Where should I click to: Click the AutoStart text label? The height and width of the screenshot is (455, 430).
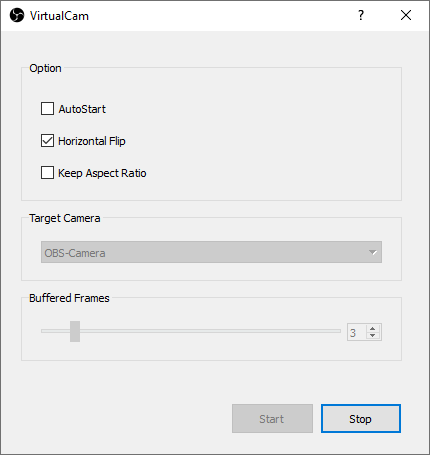pos(82,109)
